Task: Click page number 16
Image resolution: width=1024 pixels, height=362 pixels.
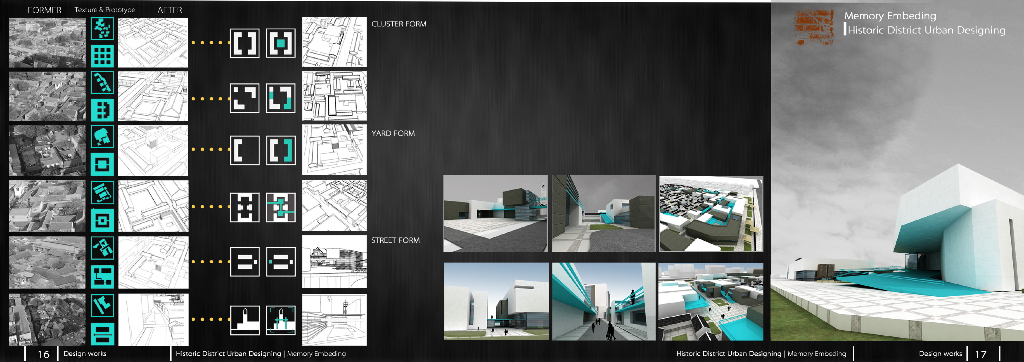Action: pyautogui.click(x=44, y=354)
